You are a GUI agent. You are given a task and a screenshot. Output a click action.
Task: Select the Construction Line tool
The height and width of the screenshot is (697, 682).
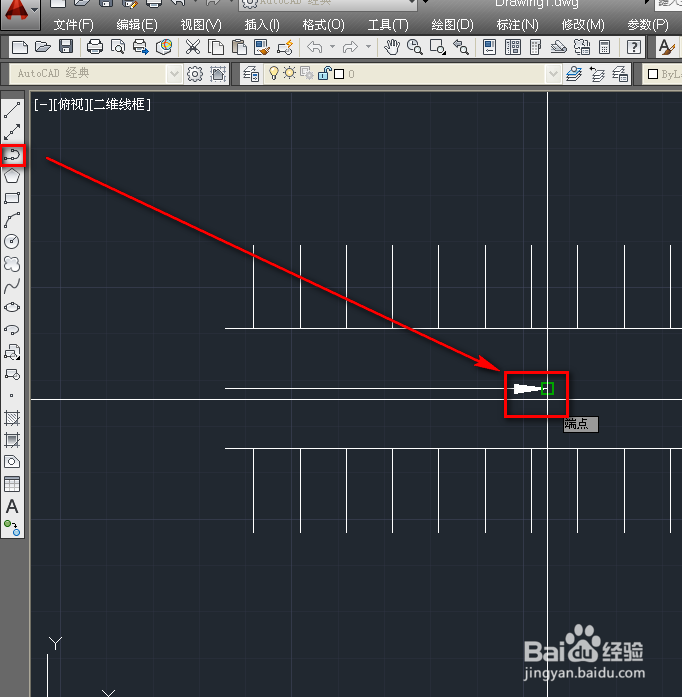[12, 132]
